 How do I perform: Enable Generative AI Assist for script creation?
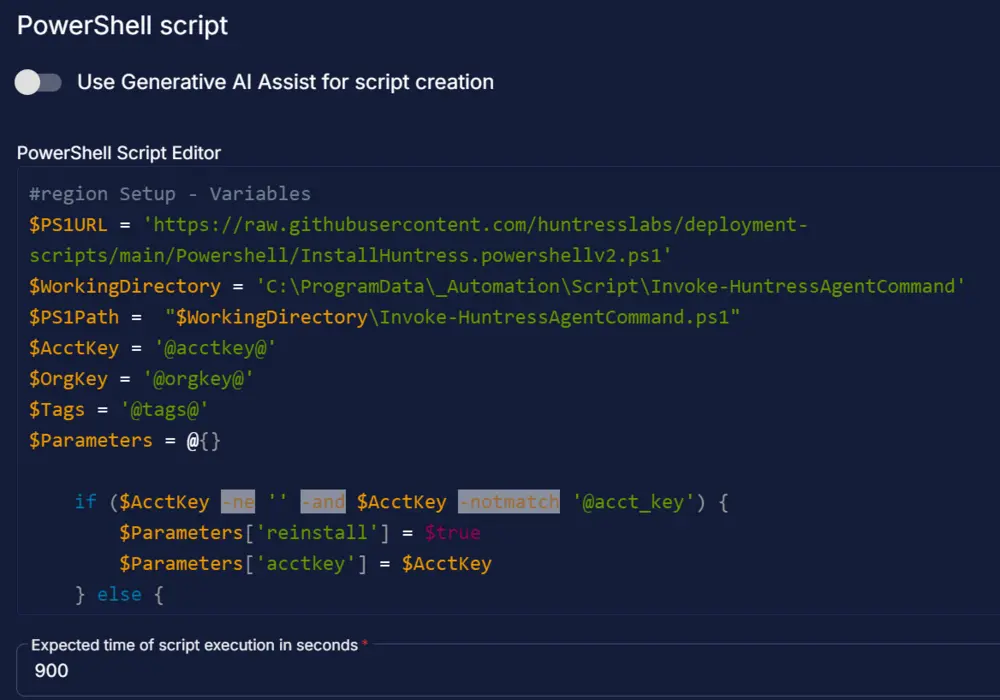click(38, 82)
